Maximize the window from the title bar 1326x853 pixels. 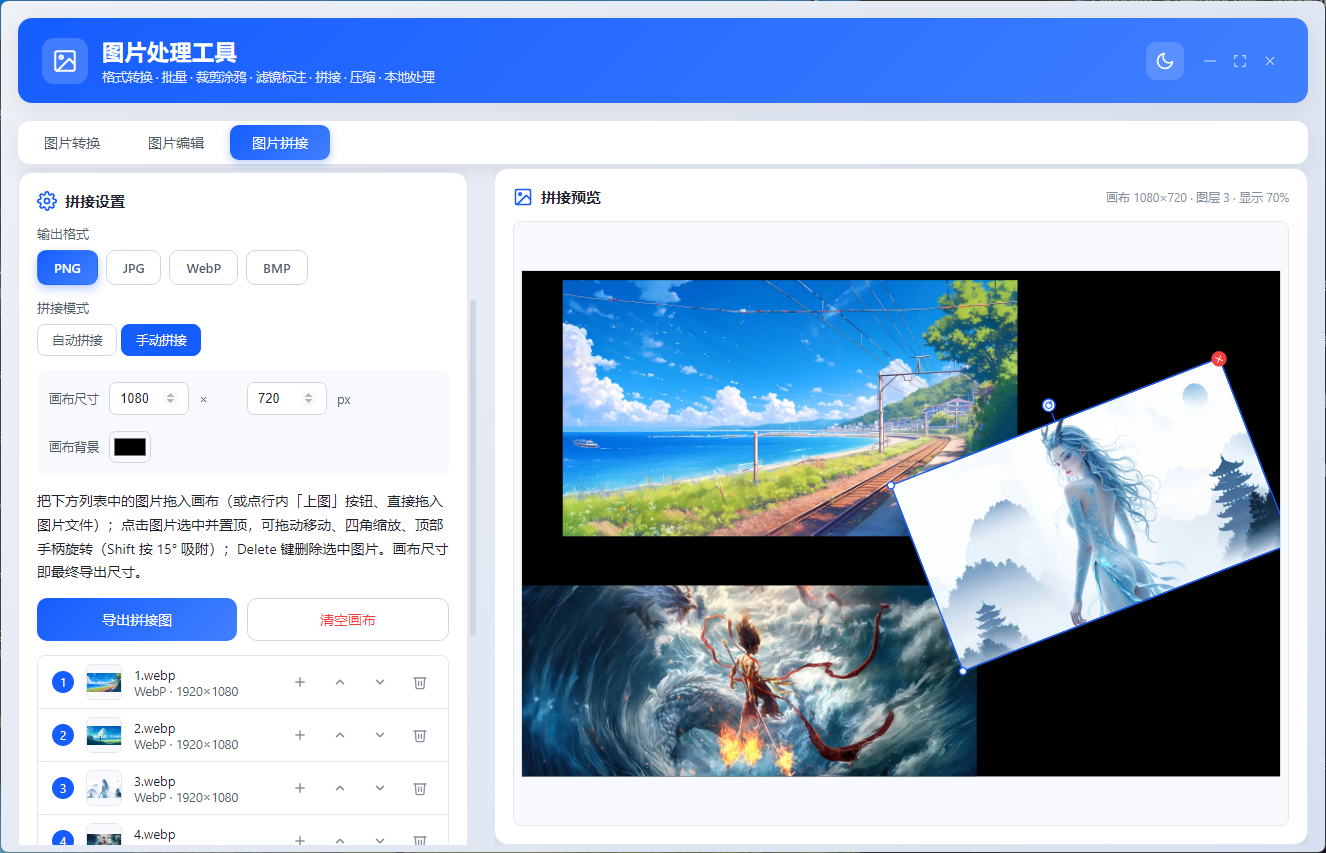pyautogui.click(x=1240, y=61)
